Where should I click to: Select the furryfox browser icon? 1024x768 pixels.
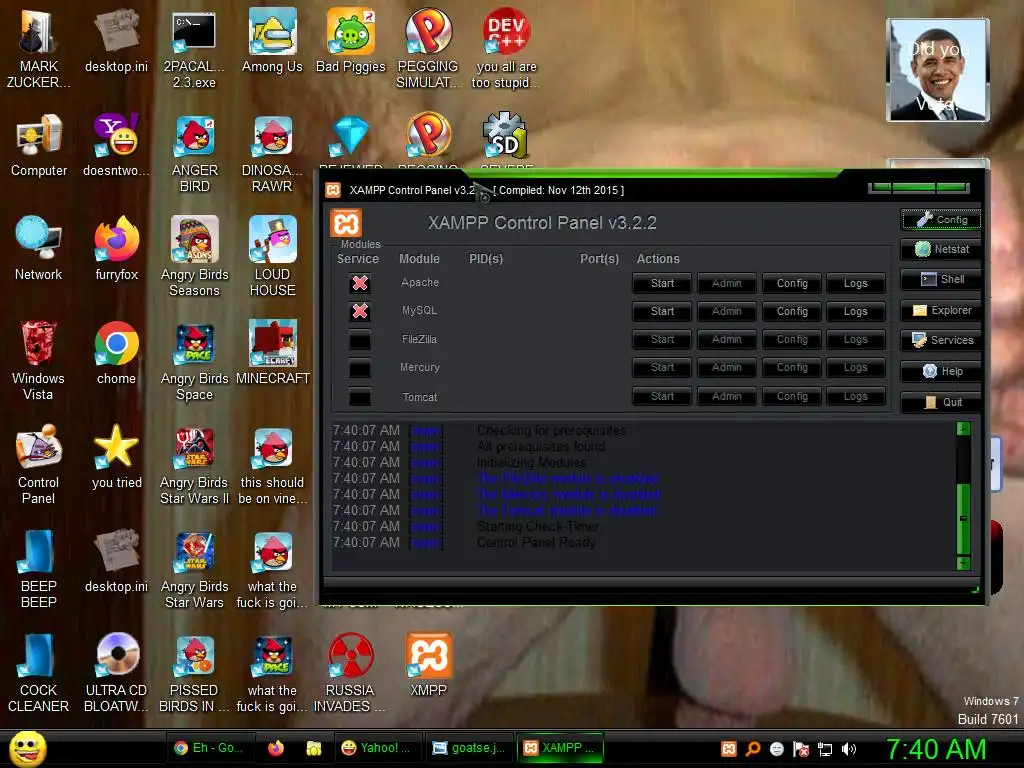(116, 249)
